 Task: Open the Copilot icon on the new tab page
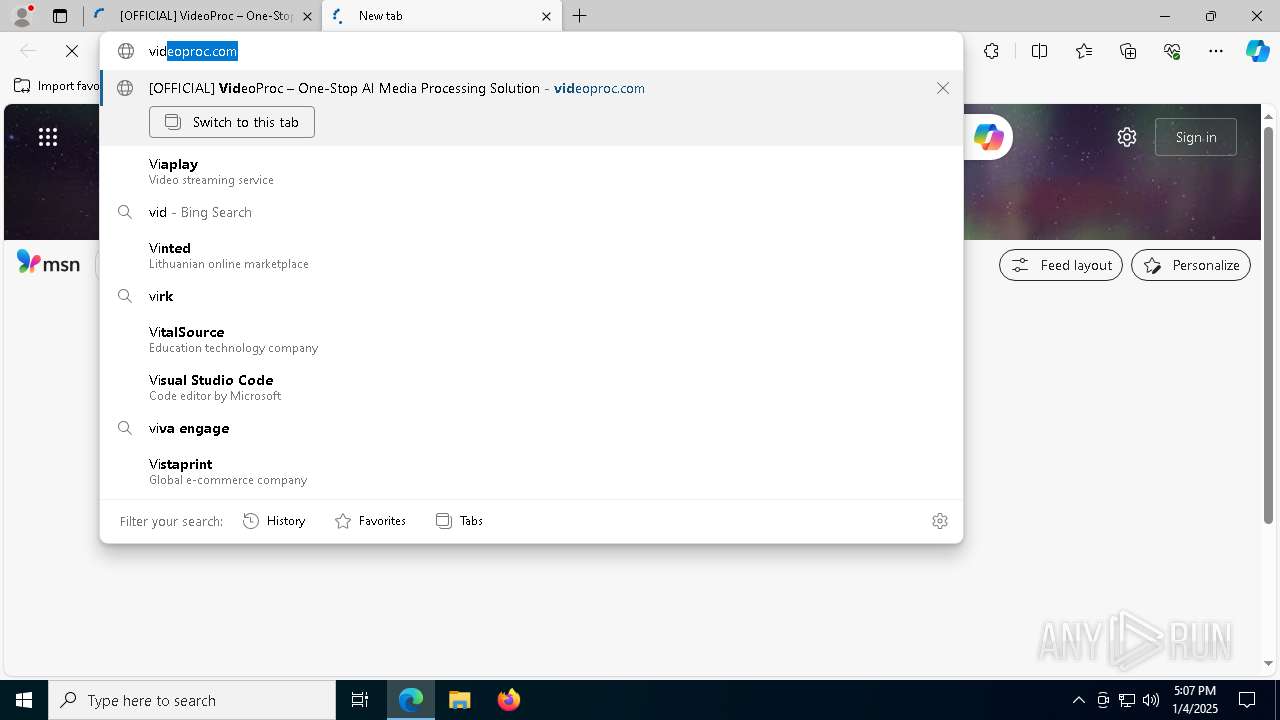(x=988, y=137)
